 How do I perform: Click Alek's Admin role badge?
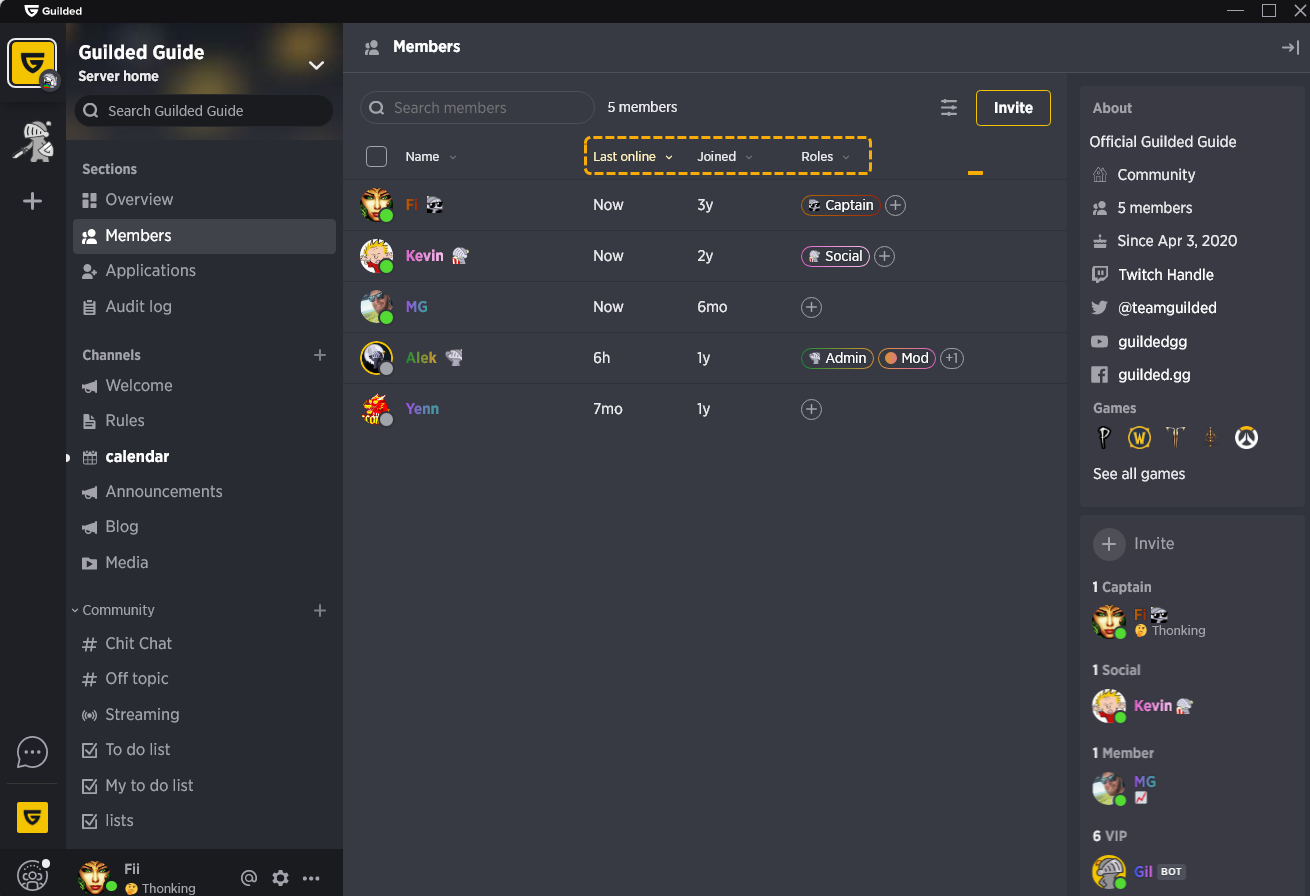tap(837, 358)
